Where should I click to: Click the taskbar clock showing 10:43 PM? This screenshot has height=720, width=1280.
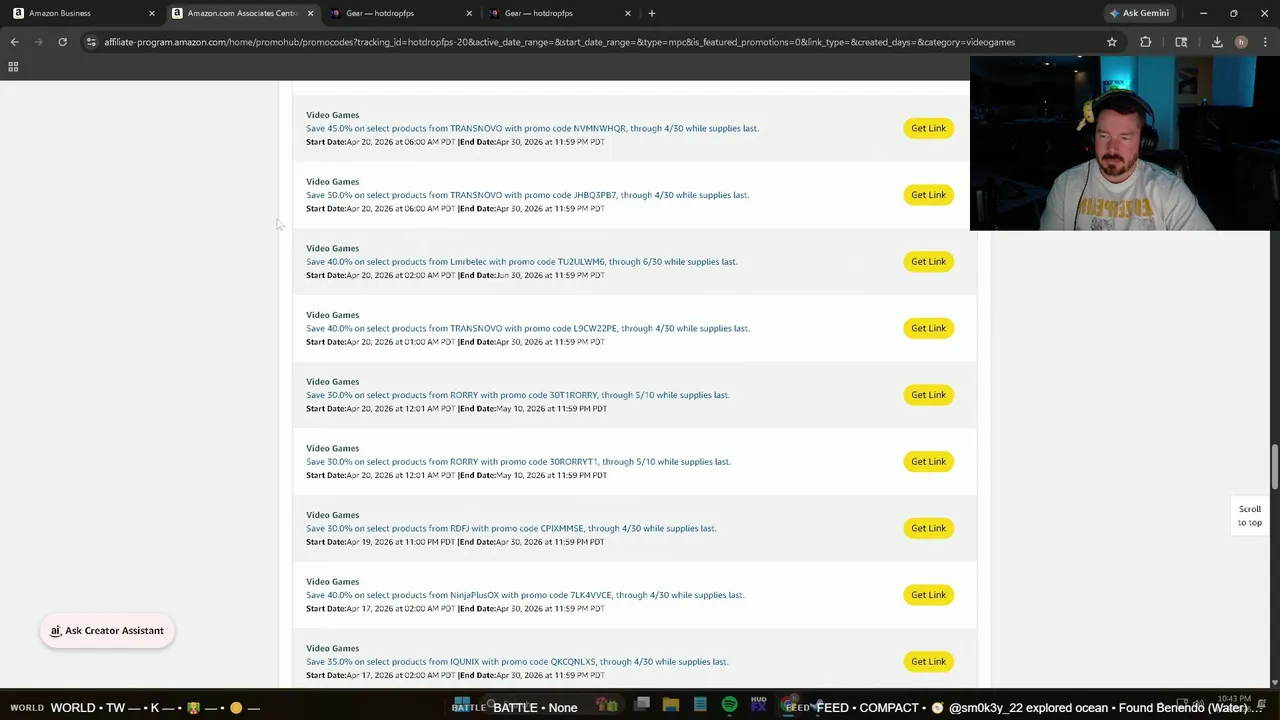(x=1235, y=698)
